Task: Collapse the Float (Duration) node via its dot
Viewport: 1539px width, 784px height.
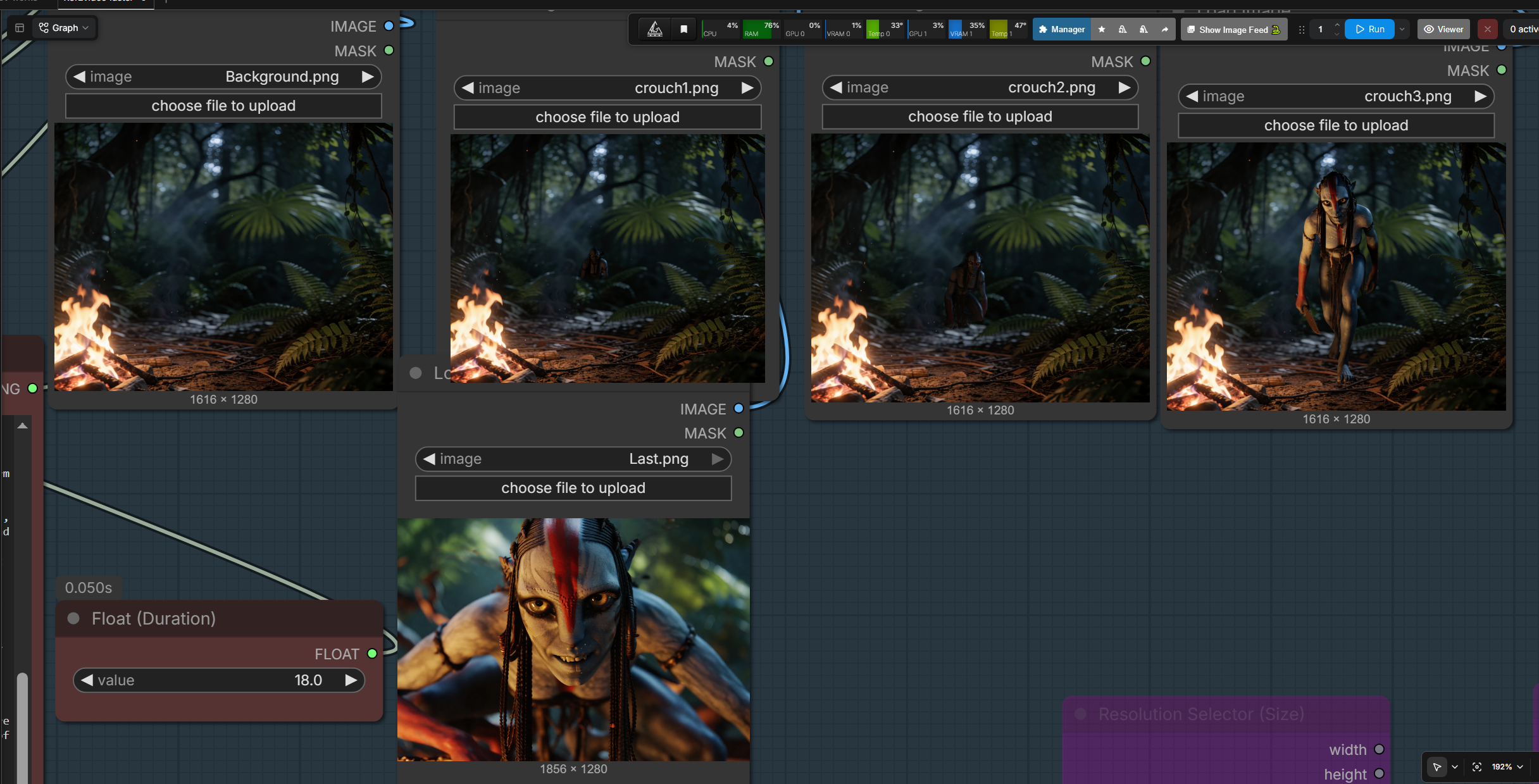Action: (73, 618)
